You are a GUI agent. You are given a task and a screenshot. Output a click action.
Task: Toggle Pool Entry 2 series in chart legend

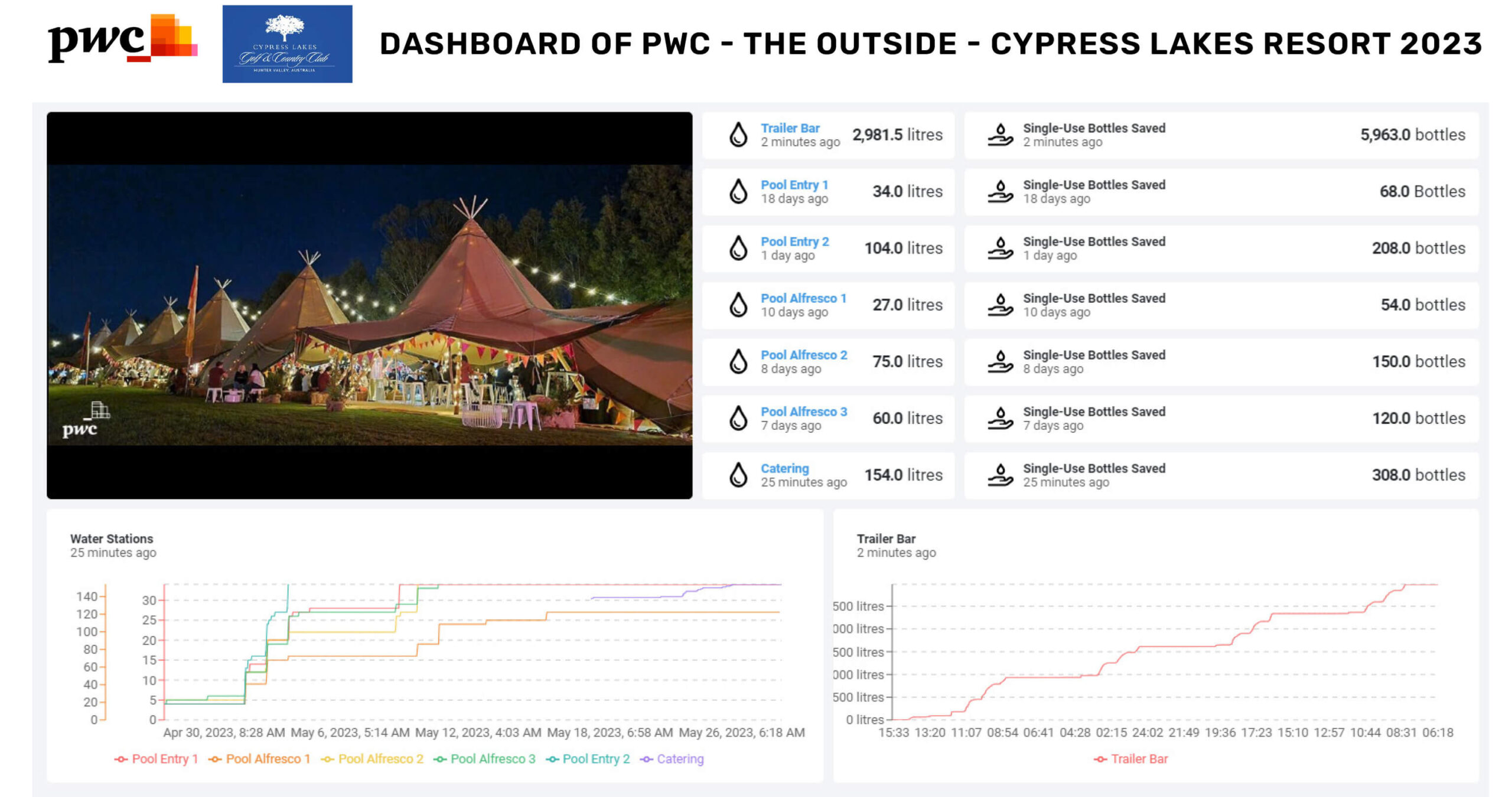click(x=588, y=759)
